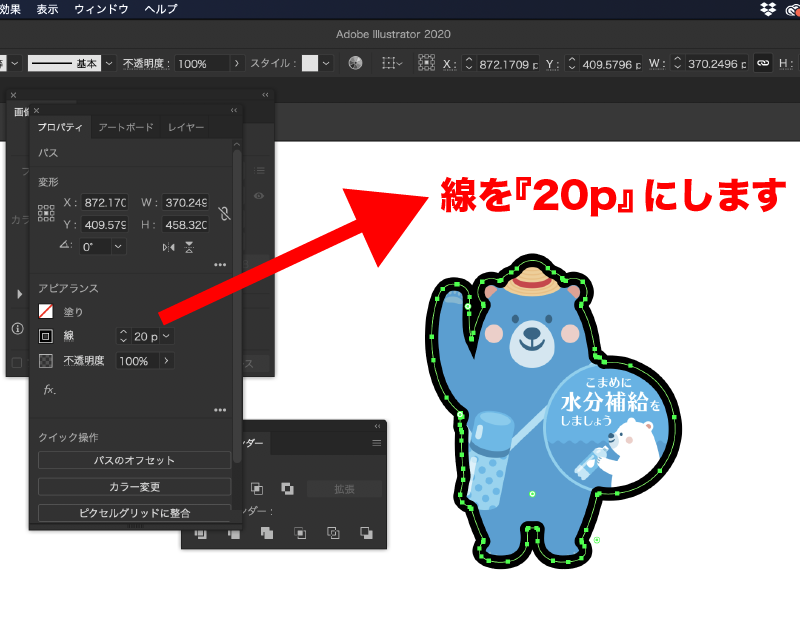Open the stroke profile 基本 dropdown
The image size is (800, 621).
[109, 63]
